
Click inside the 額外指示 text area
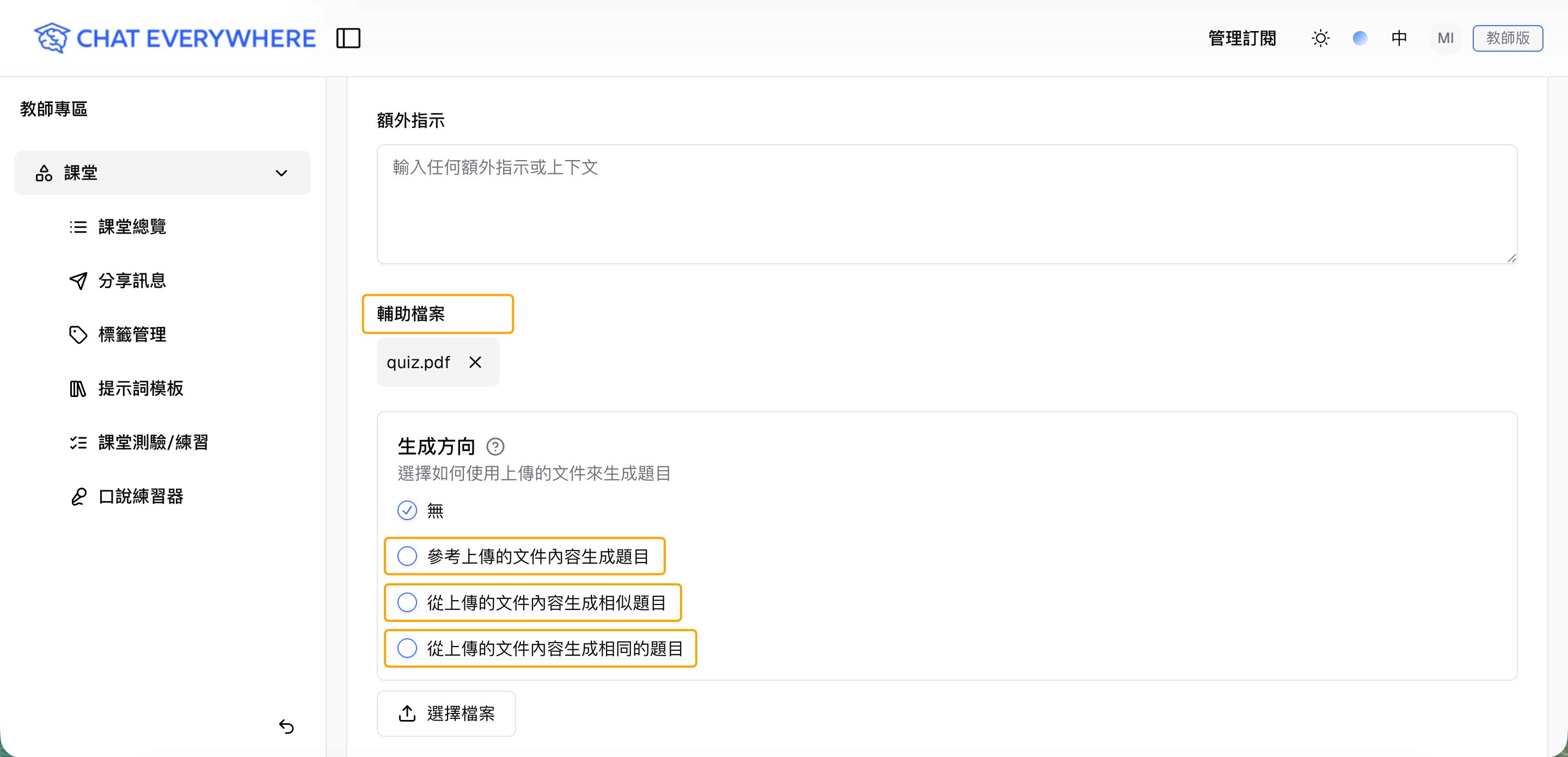coord(946,204)
